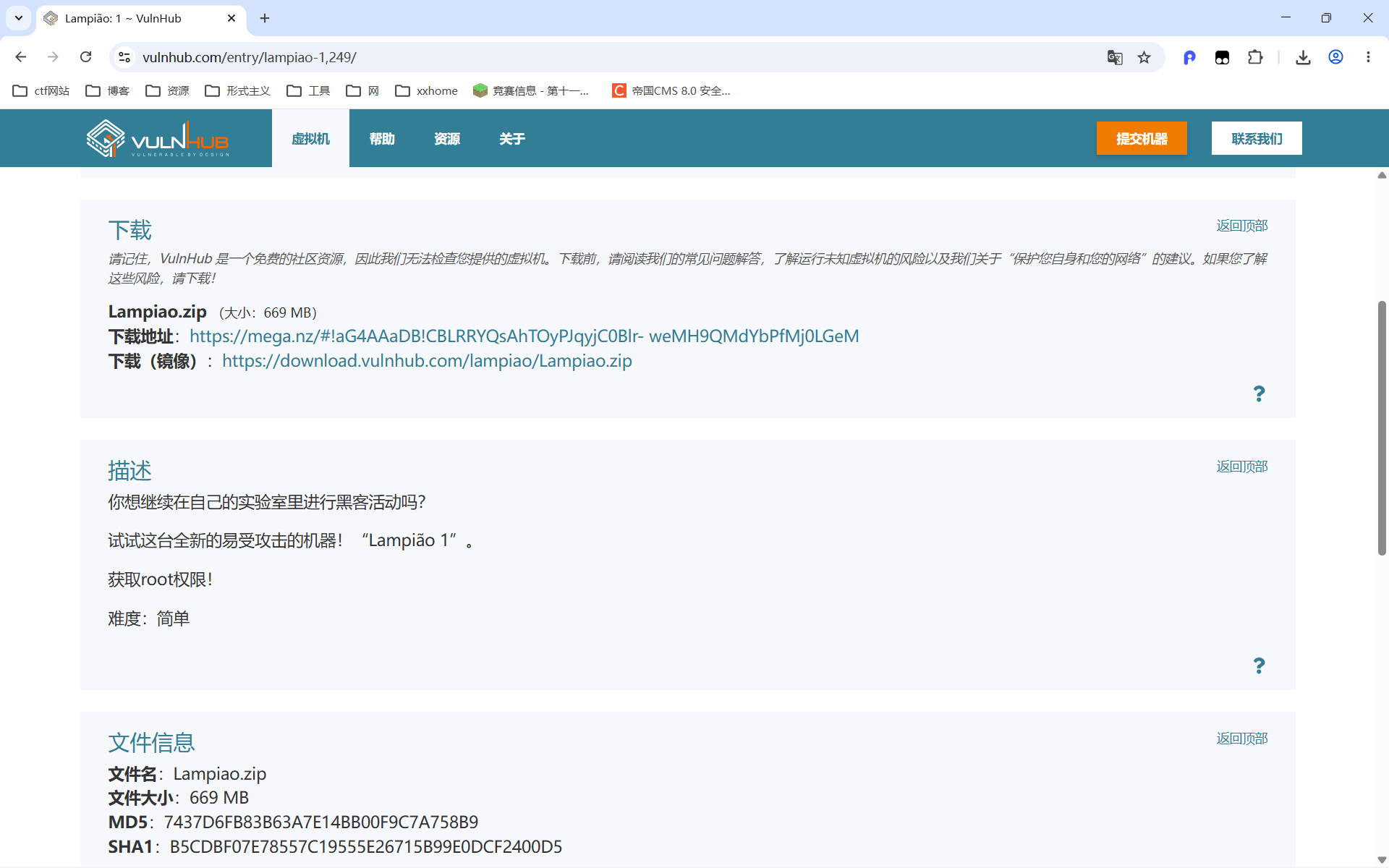Click the 文件大小 669 MB line
1389x868 pixels.
(x=179, y=798)
